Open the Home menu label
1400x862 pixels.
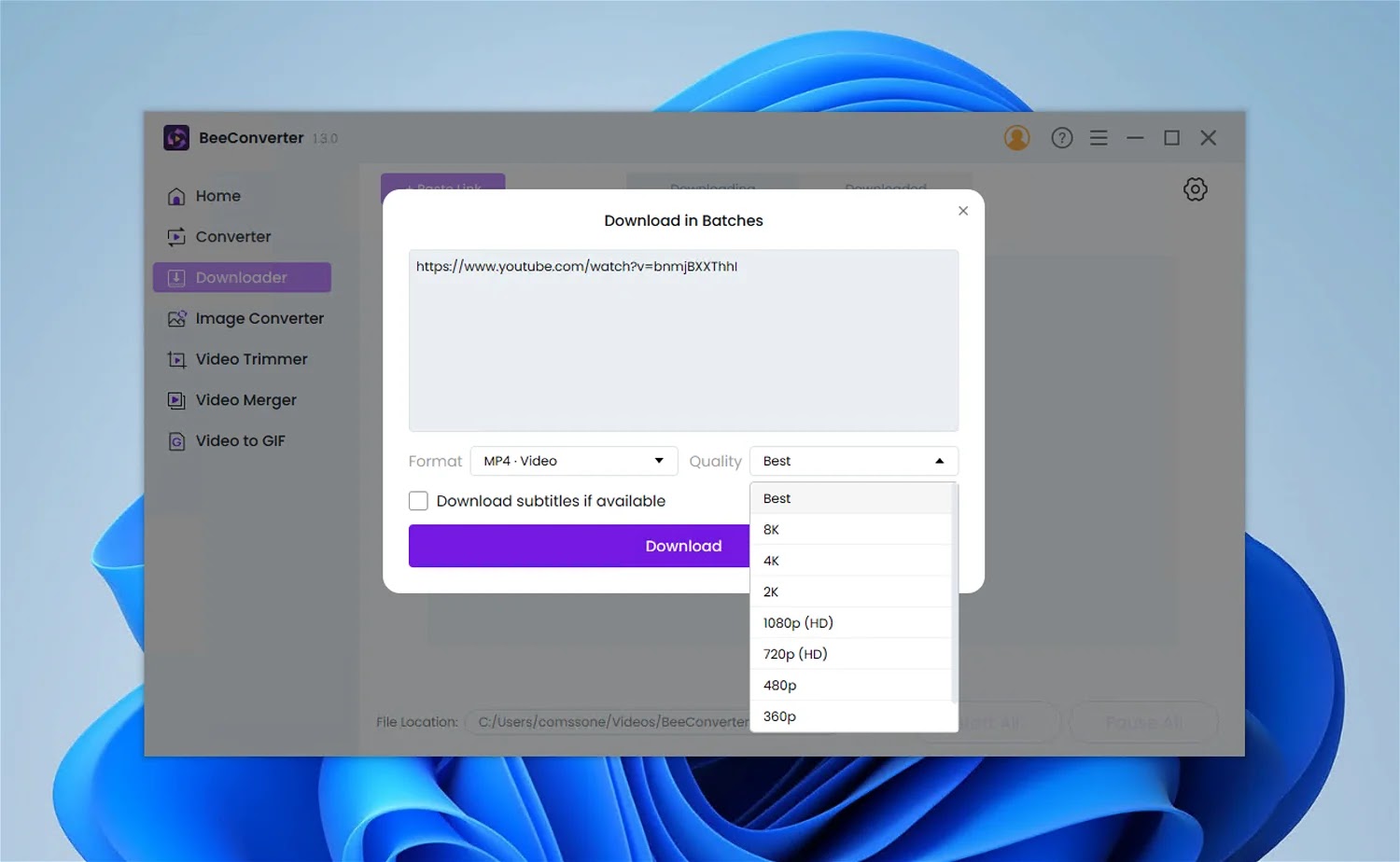click(x=218, y=196)
